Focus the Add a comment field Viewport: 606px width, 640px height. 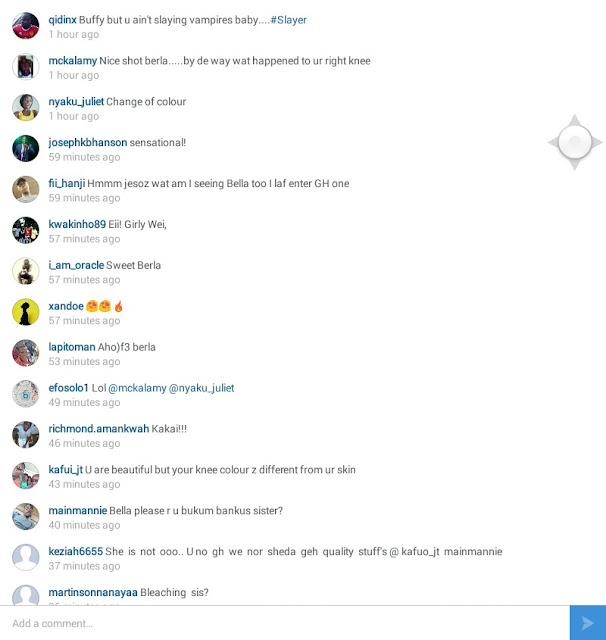pos(285,623)
